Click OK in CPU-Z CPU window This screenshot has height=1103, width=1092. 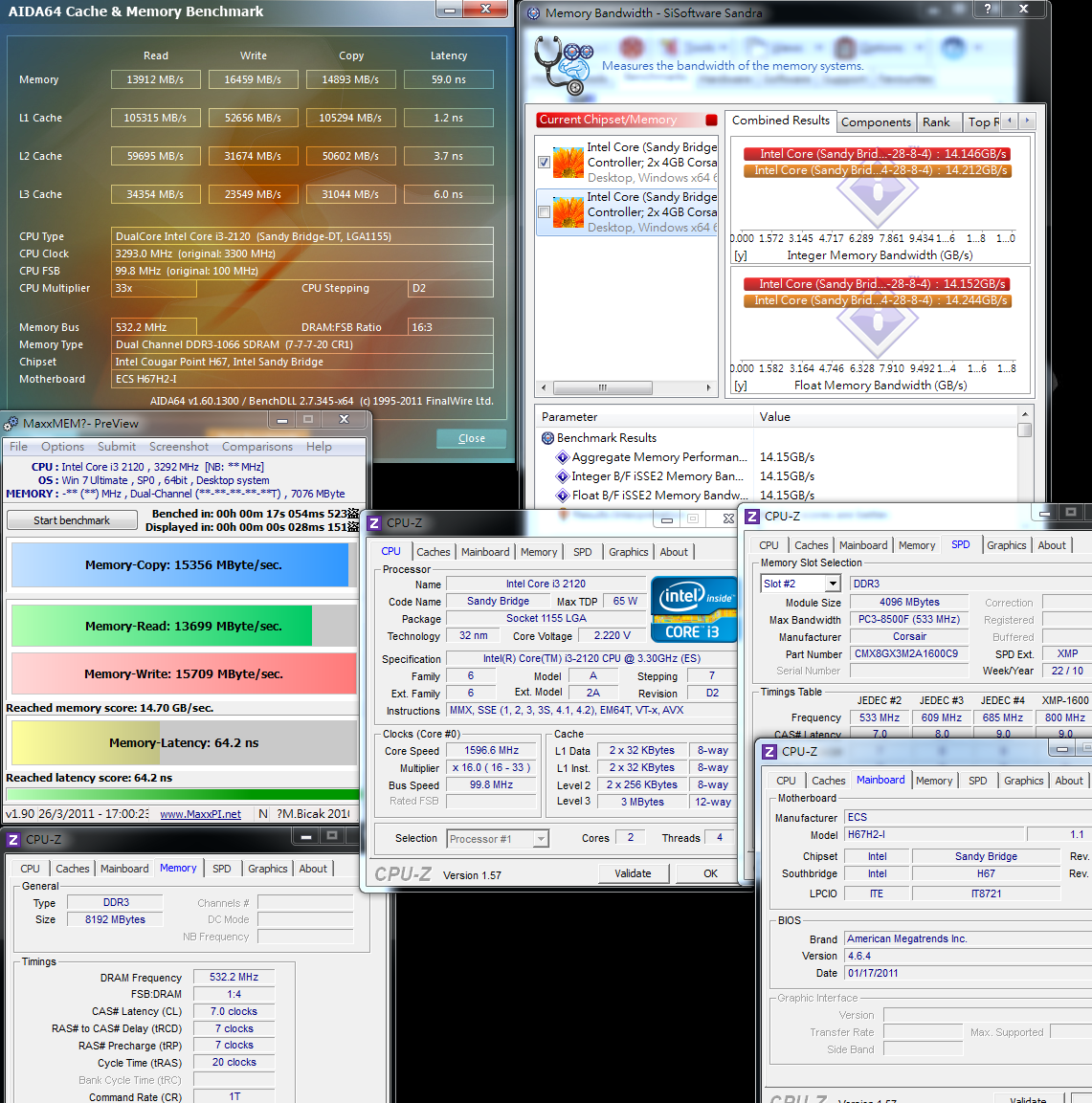point(711,873)
